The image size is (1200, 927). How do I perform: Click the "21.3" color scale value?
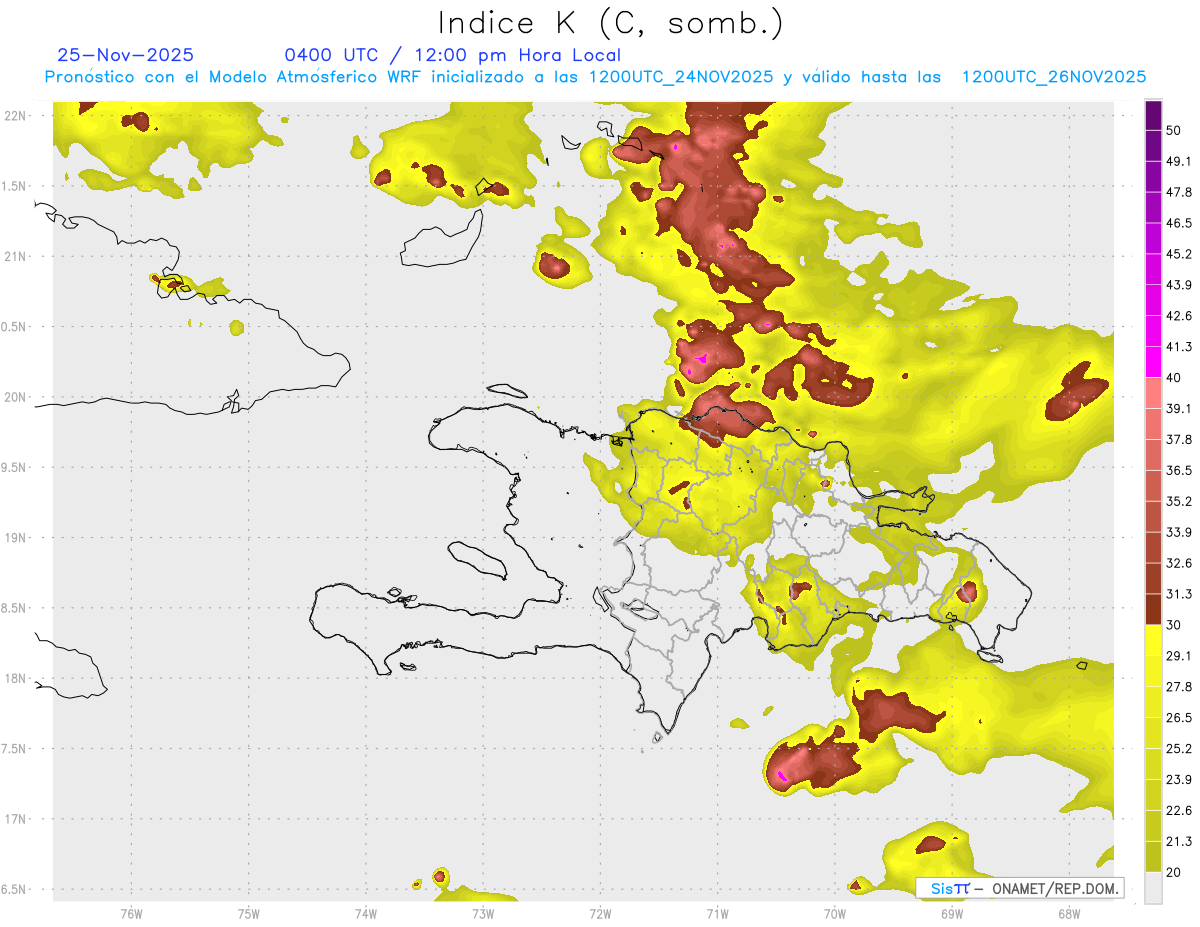(1179, 842)
